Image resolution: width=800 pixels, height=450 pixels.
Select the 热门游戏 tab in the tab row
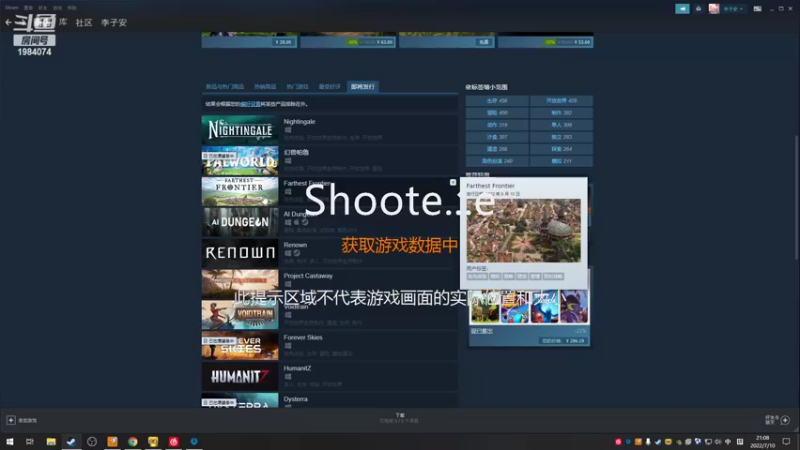(x=297, y=87)
